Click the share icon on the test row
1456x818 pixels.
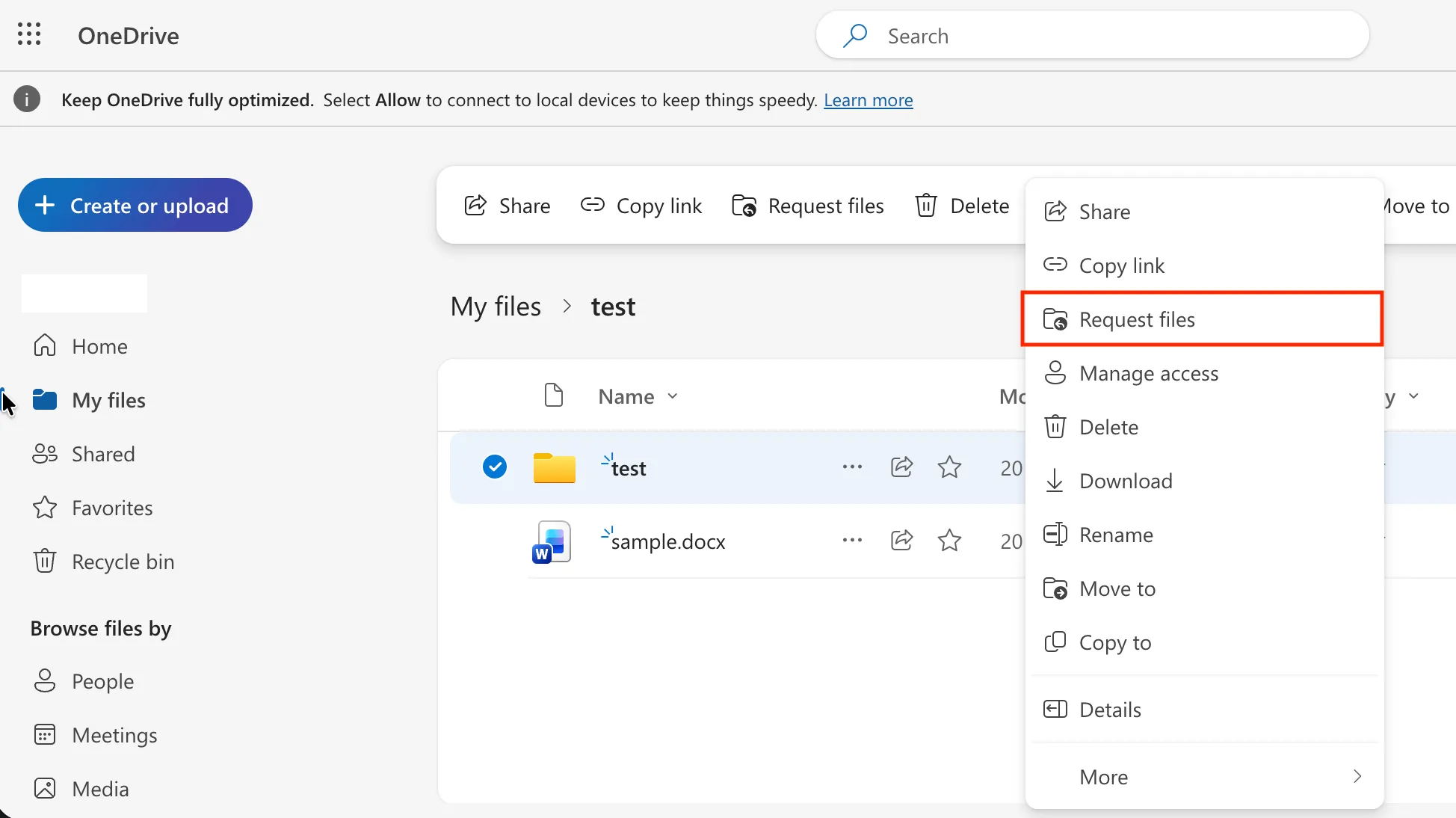(x=902, y=467)
